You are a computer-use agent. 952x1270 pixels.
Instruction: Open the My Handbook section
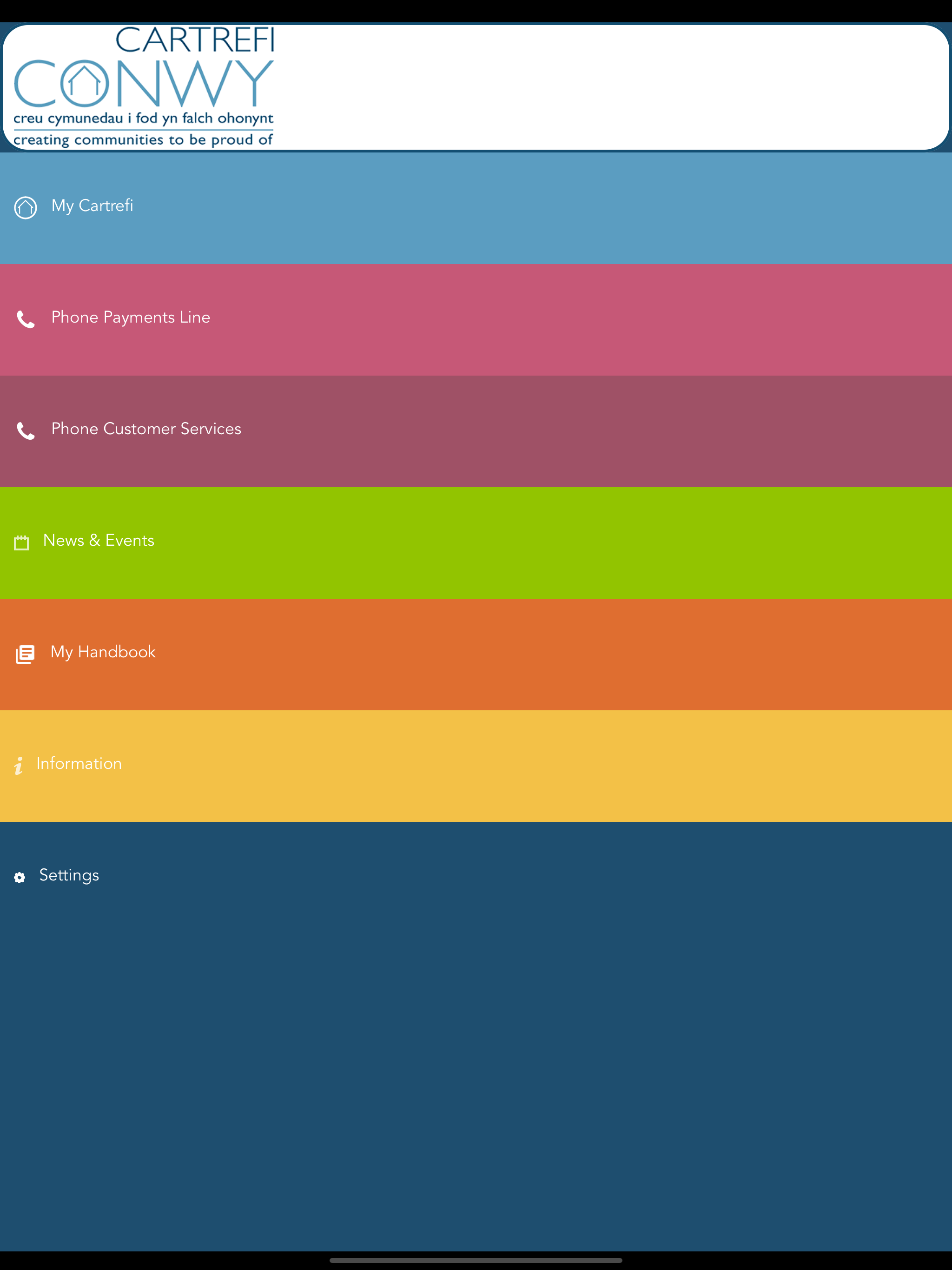coord(476,655)
